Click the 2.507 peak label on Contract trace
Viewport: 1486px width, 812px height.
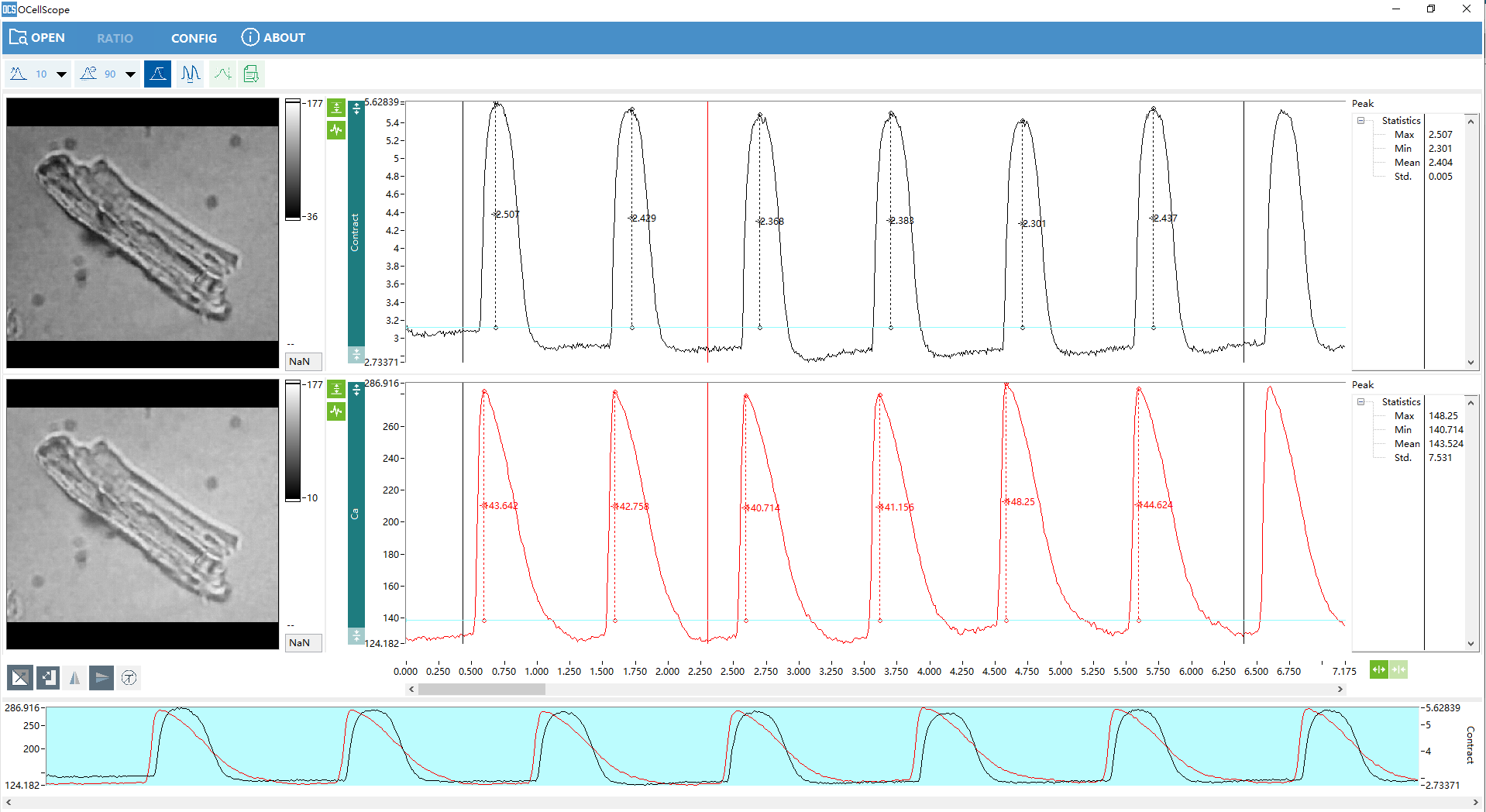point(507,215)
